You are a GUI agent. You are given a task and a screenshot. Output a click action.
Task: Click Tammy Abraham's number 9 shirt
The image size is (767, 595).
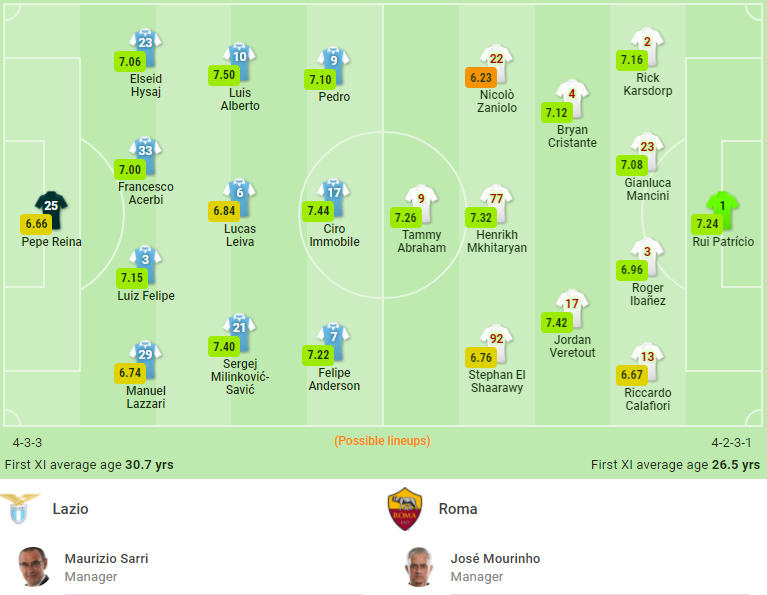tap(421, 204)
